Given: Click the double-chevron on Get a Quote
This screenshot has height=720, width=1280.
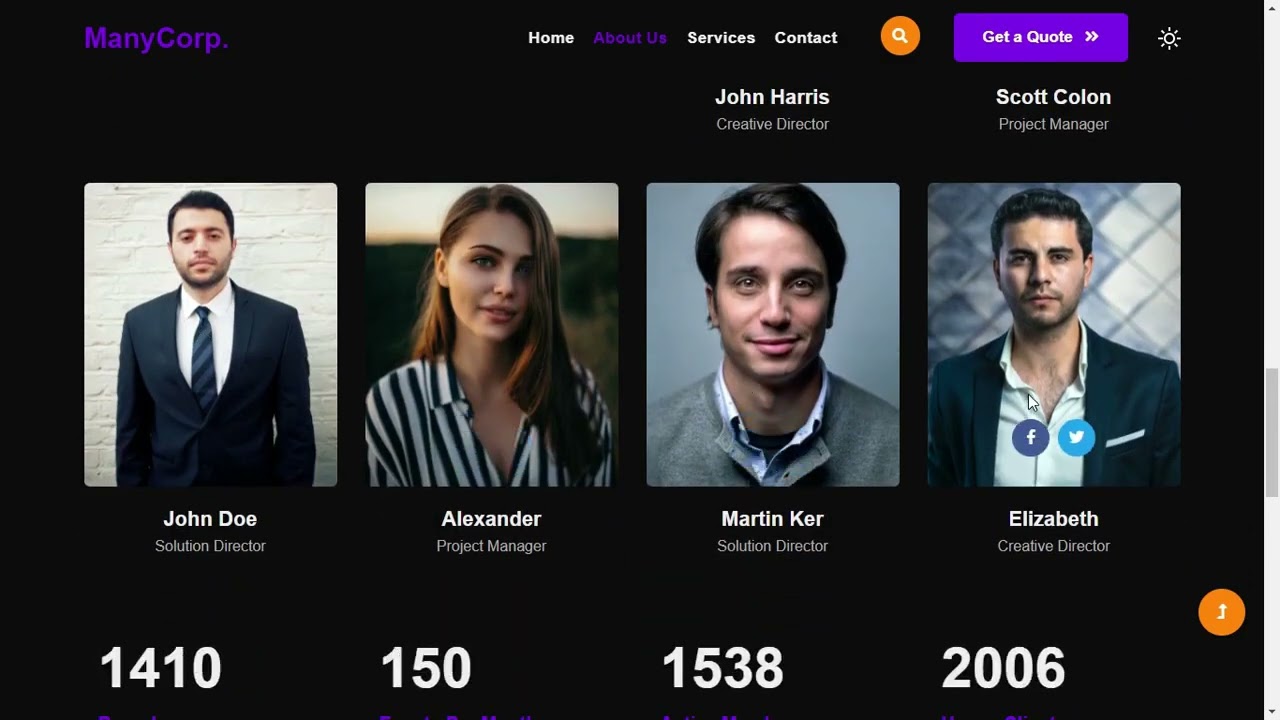Looking at the screenshot, I should 1092,37.
